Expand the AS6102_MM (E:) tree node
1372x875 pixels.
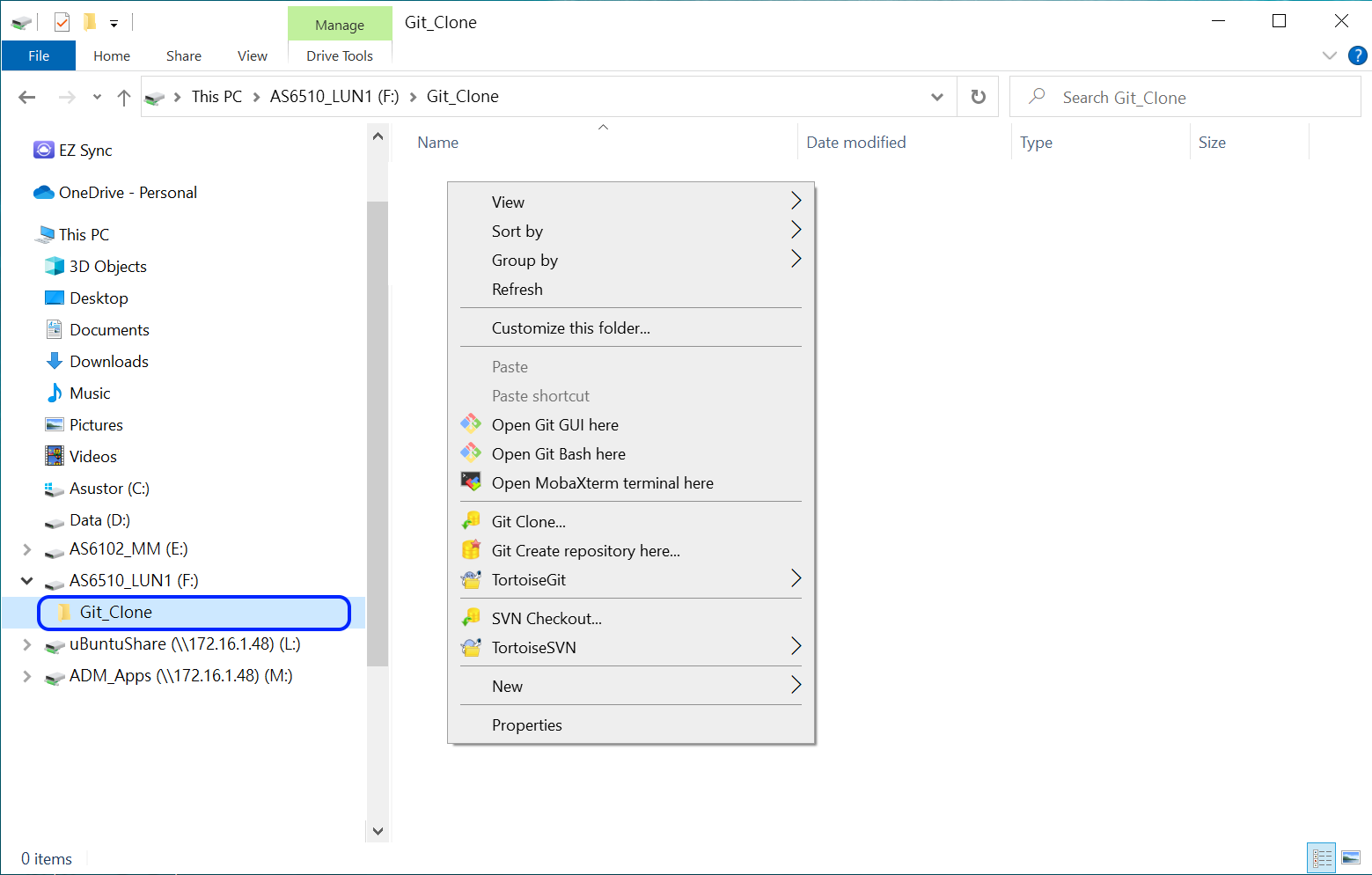point(27,549)
